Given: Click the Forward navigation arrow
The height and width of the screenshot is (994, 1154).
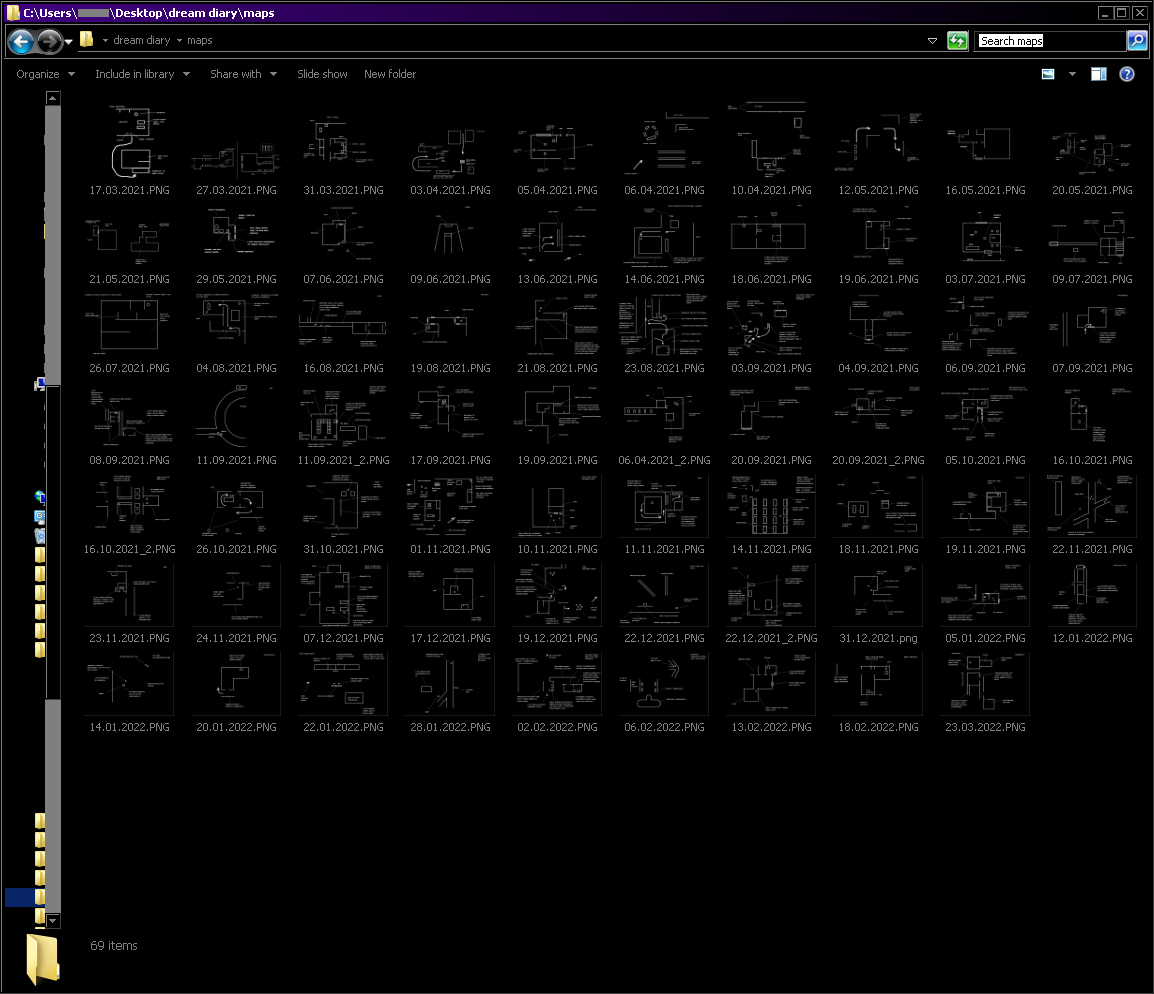Looking at the screenshot, I should tap(49, 41).
